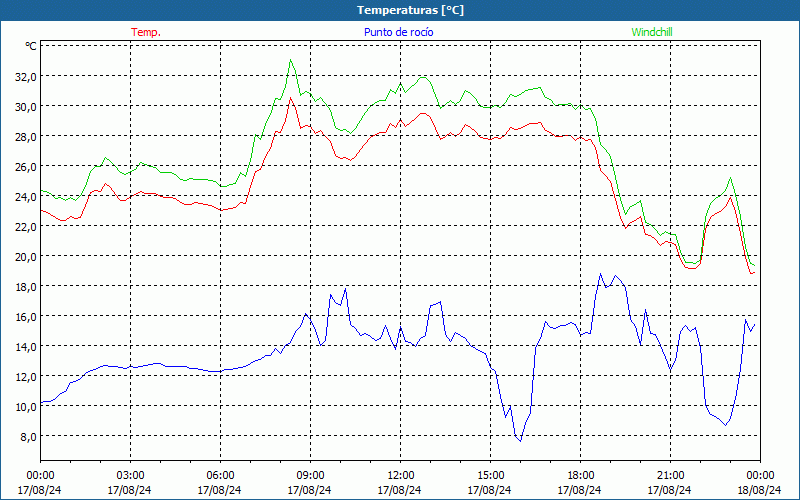800x500 pixels.
Task: Click the "18/08/24" date label on the x-axis
Action: coord(760,490)
